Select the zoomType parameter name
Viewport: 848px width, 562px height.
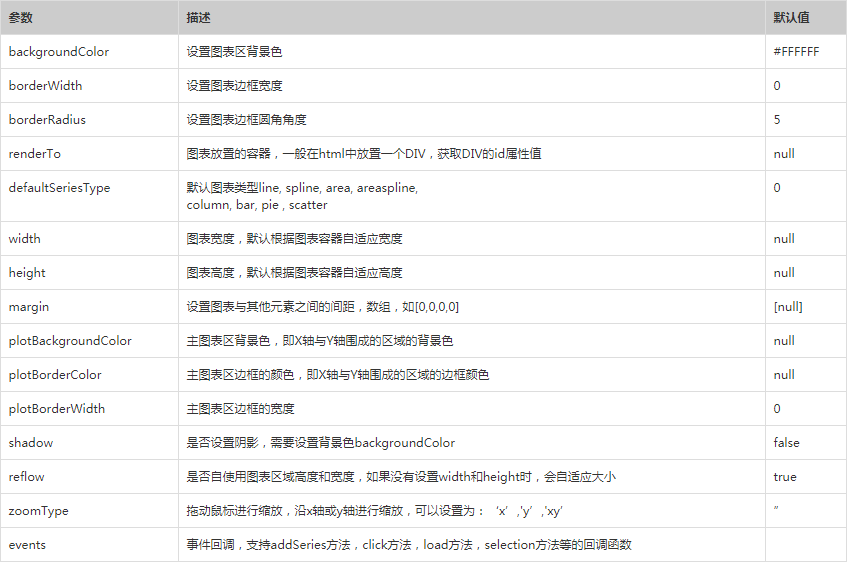(x=38, y=511)
